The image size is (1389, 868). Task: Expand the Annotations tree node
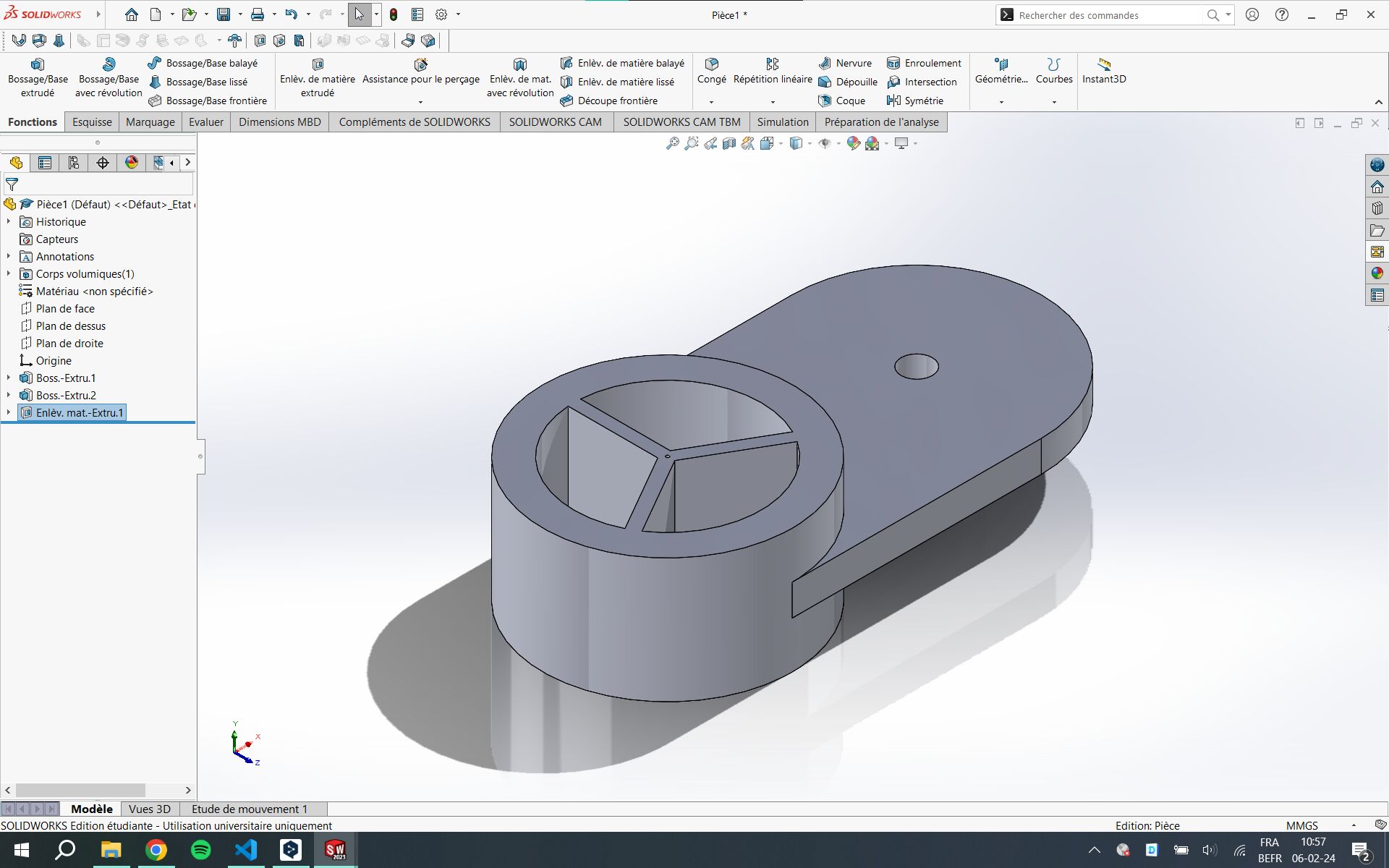point(9,256)
